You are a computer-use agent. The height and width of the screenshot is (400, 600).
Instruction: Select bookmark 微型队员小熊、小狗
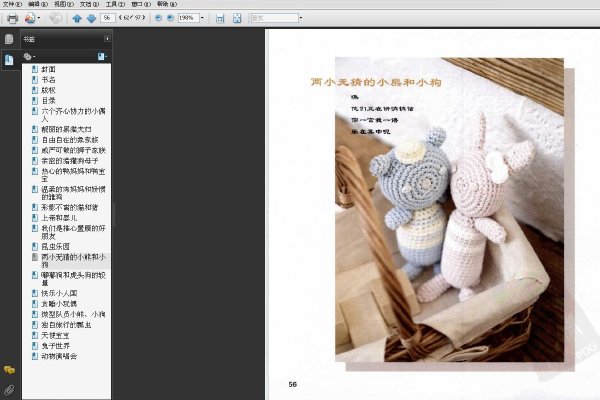(73, 314)
